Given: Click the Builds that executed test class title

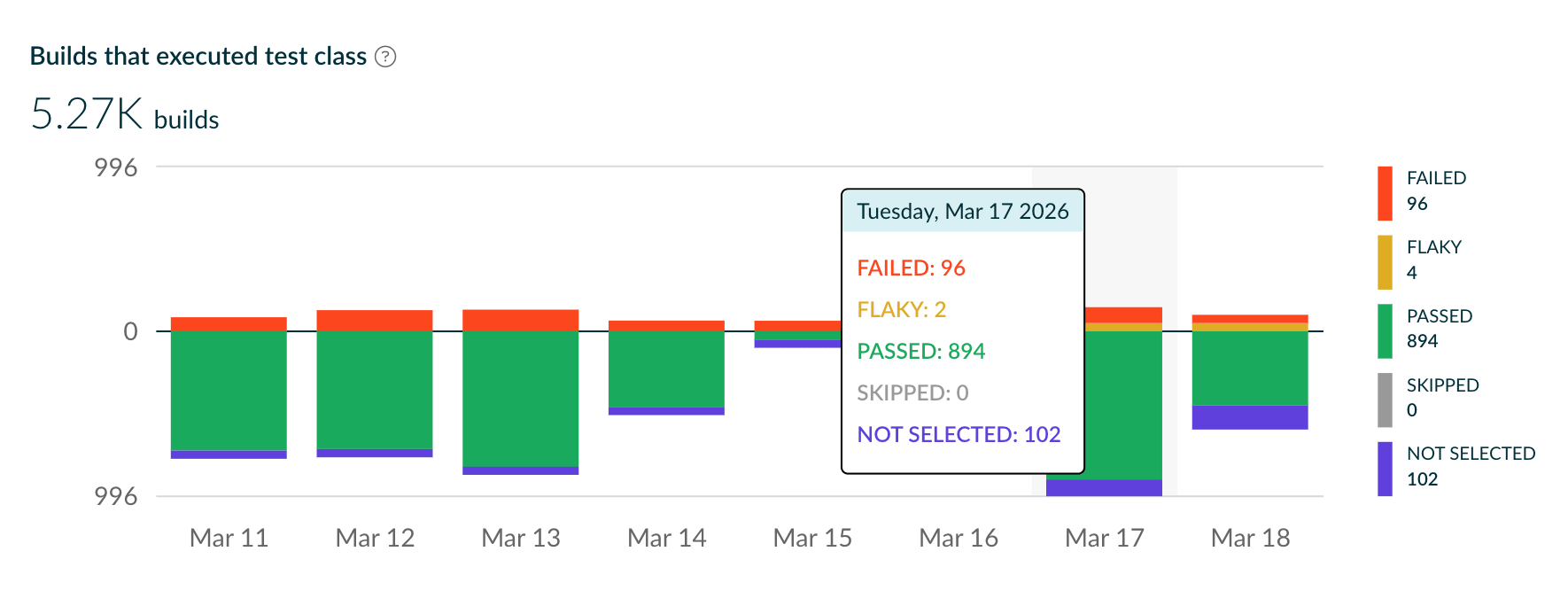Looking at the screenshot, I should click(198, 56).
